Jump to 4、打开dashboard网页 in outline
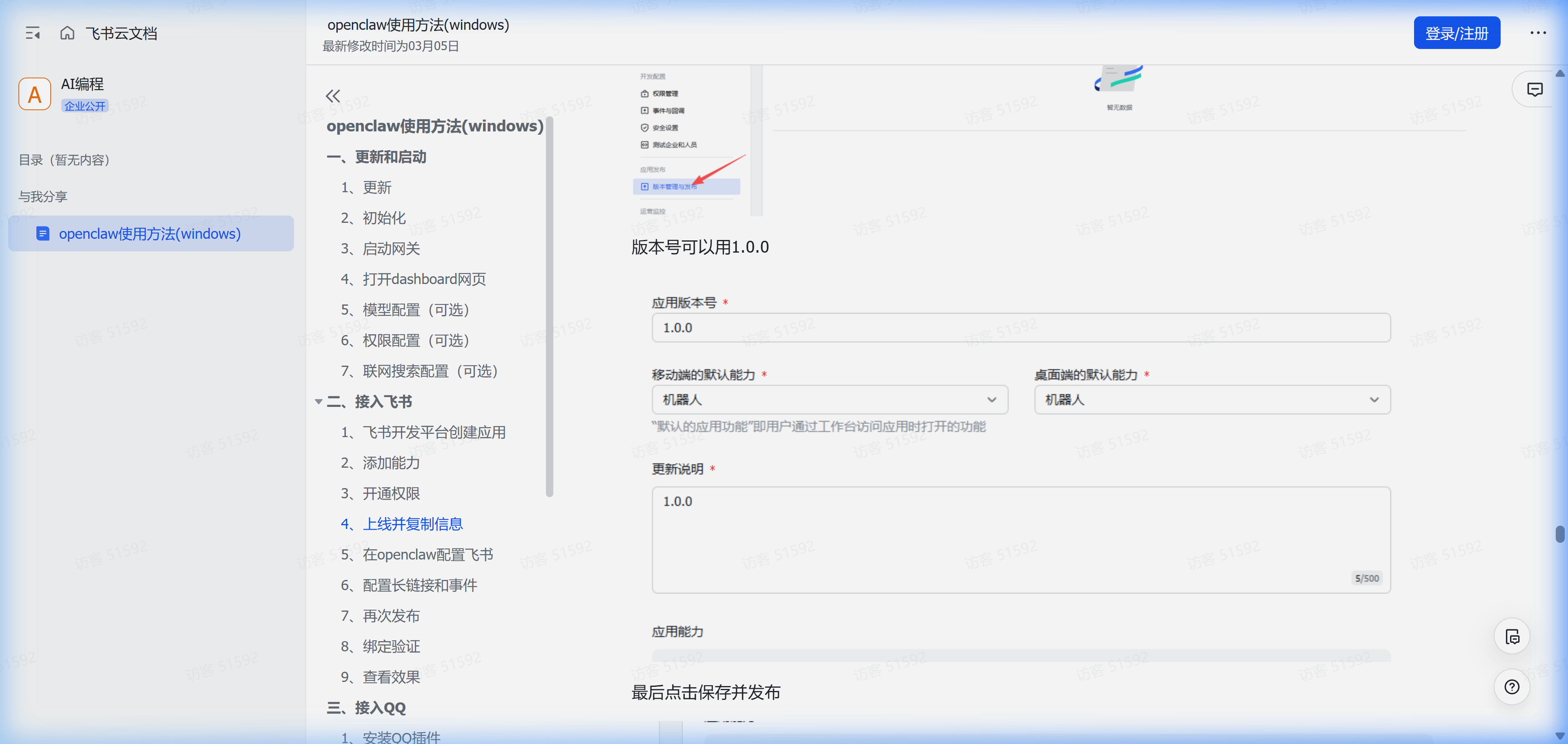Viewport: 1568px width, 744px height. point(413,279)
